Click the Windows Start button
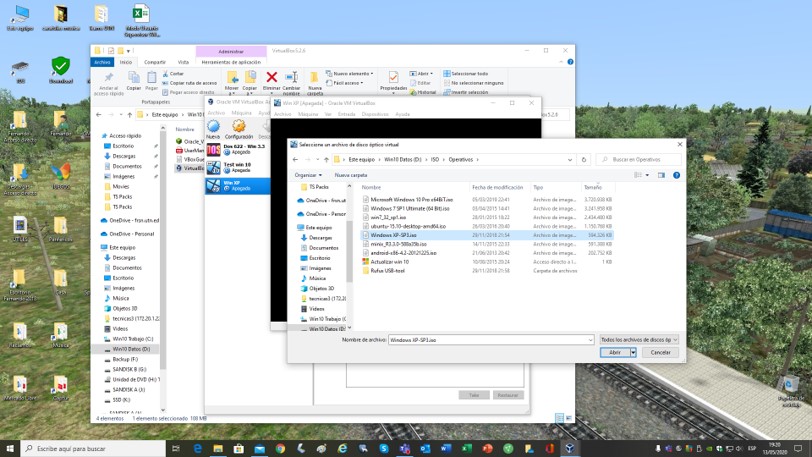 click(10, 449)
